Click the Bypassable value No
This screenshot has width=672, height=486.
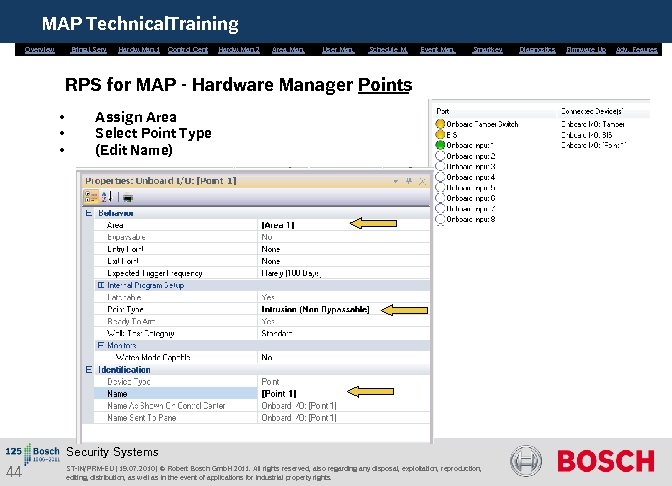tap(267, 237)
